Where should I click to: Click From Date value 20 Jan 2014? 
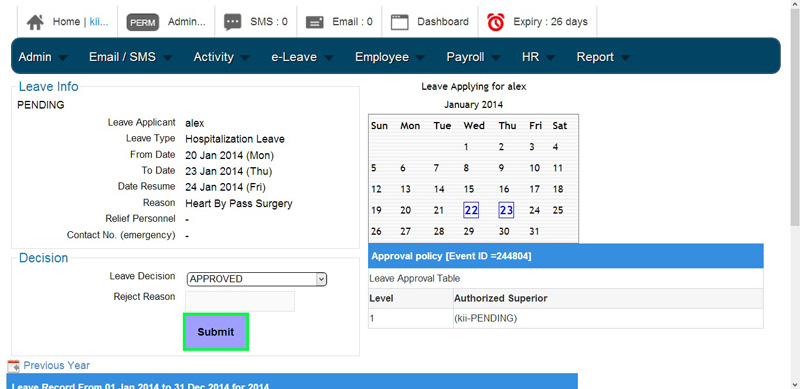tap(230, 155)
